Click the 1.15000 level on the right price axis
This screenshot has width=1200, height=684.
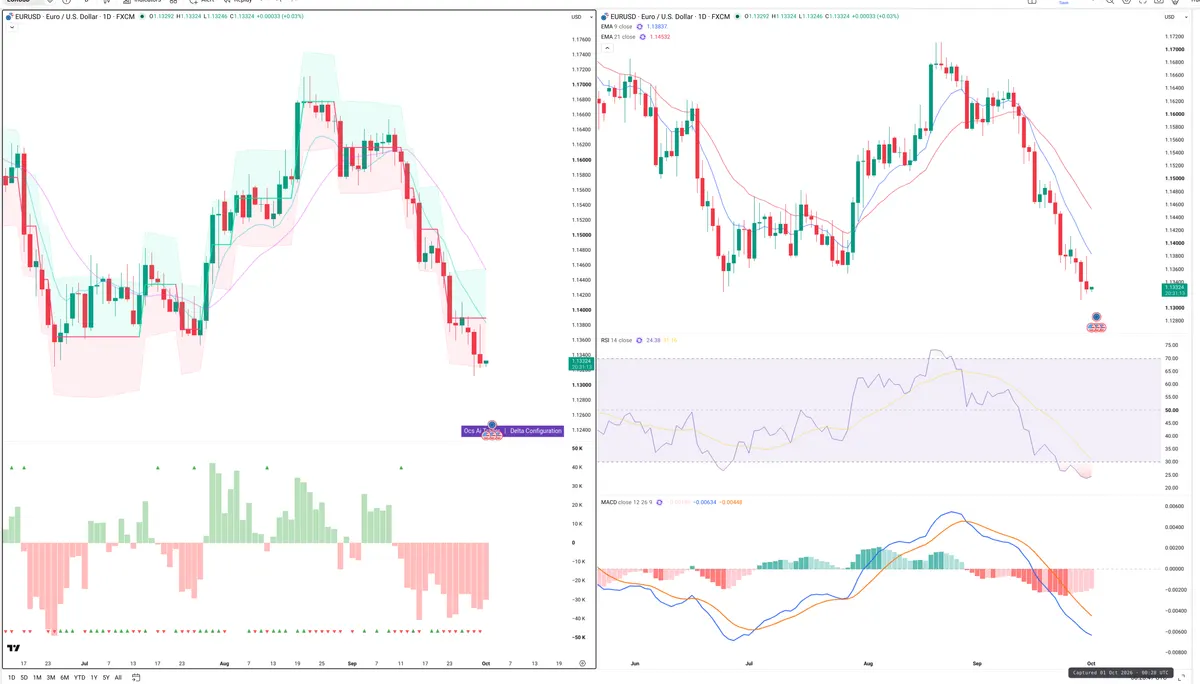(x=1173, y=179)
